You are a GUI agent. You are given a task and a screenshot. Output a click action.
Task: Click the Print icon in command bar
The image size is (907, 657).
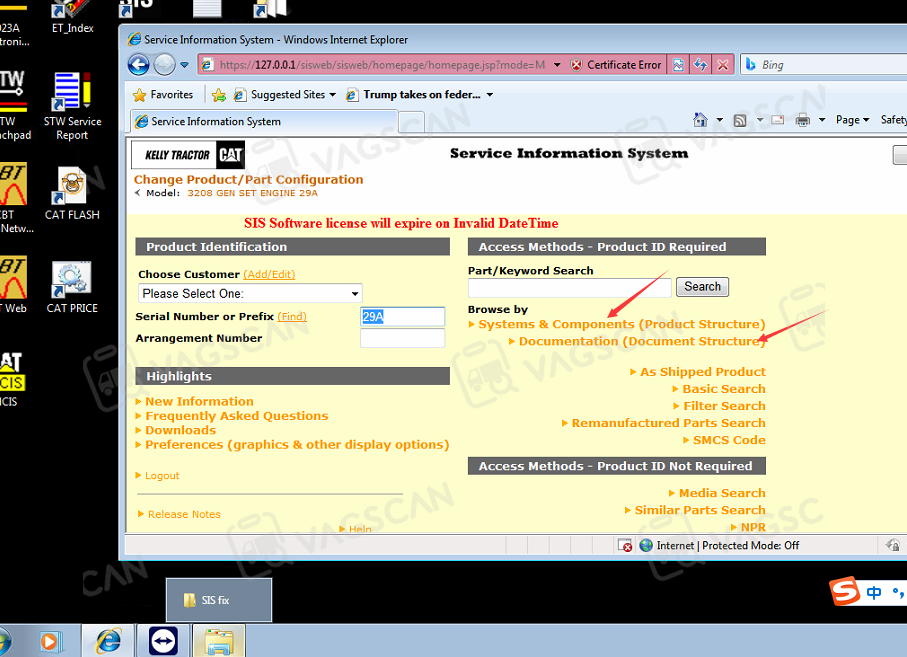803,120
